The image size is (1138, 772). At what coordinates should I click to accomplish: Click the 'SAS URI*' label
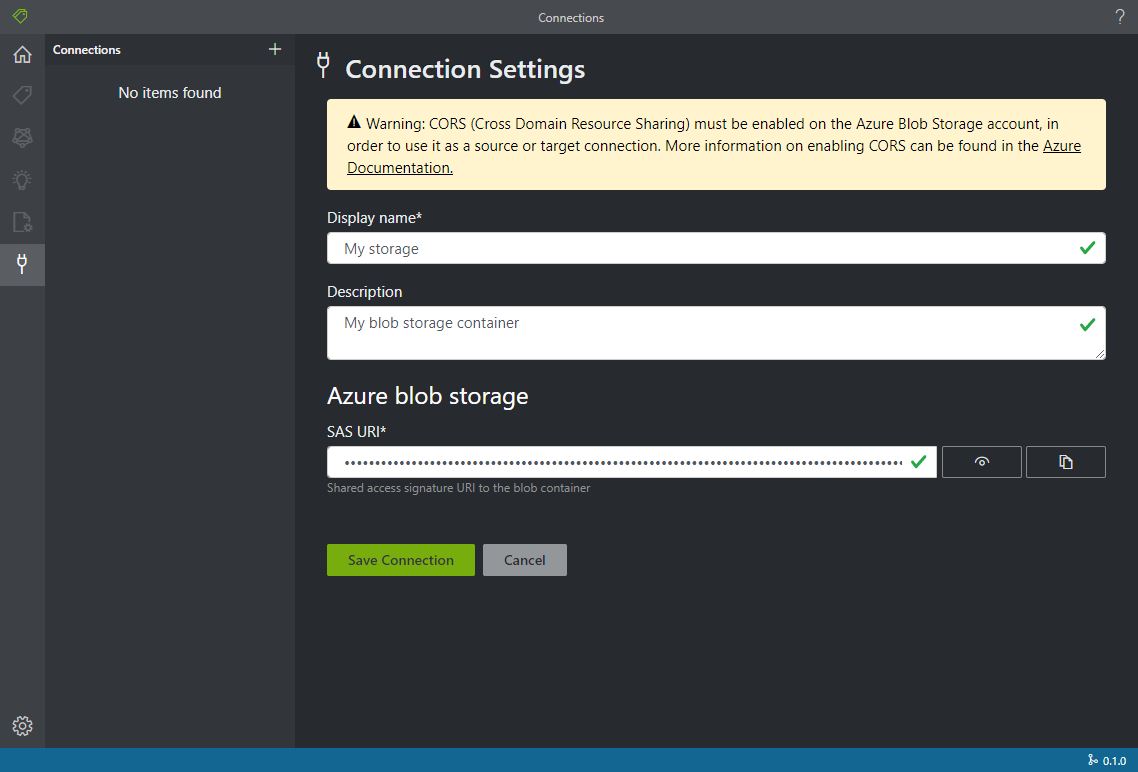(x=356, y=432)
